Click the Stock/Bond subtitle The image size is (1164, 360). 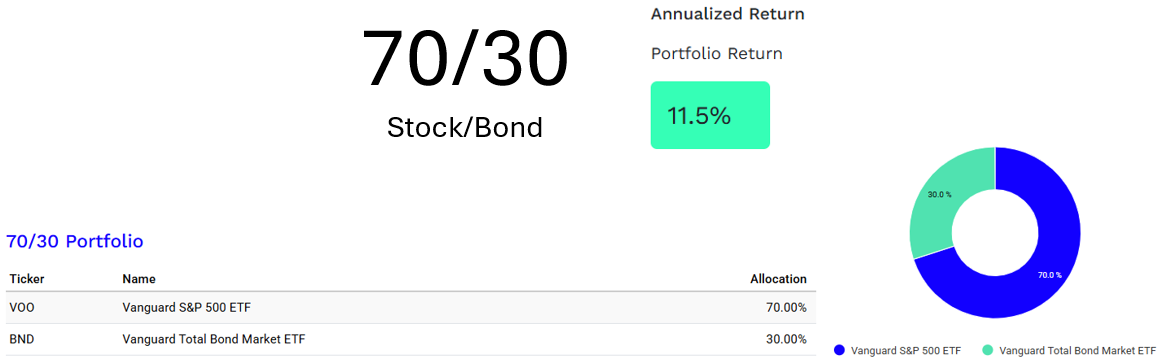pyautogui.click(x=465, y=127)
